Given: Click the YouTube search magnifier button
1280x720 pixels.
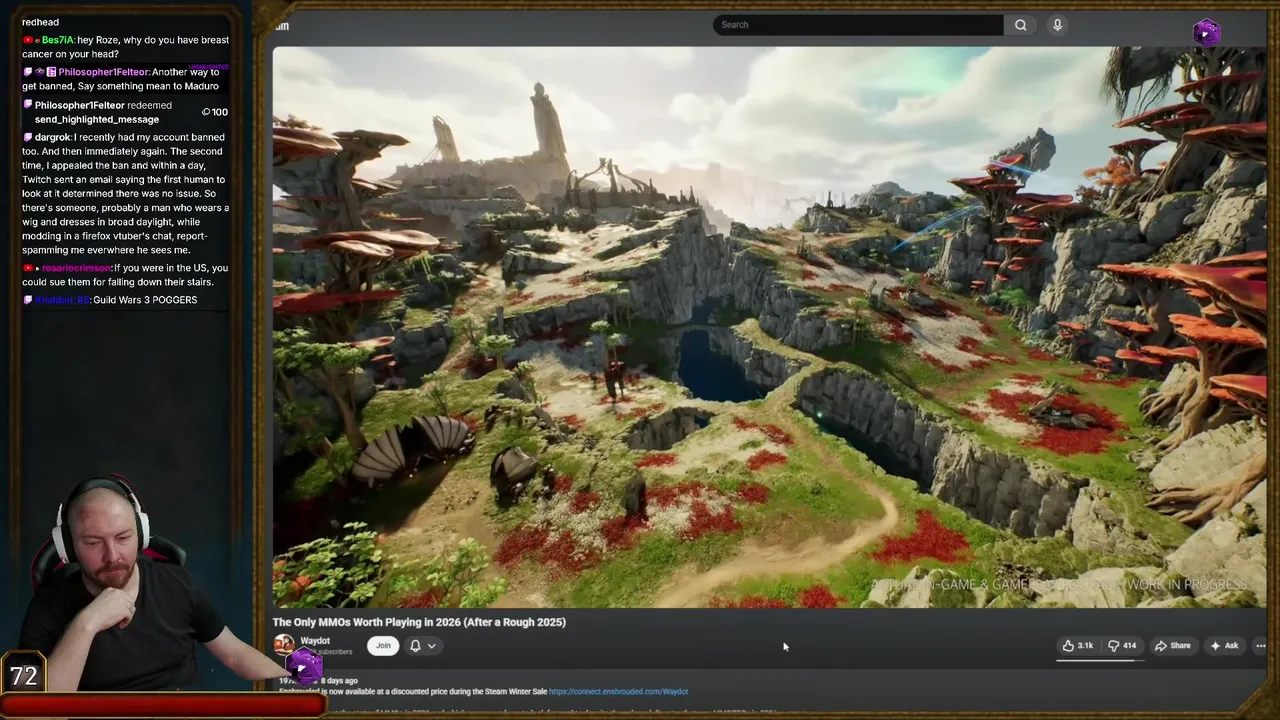Looking at the screenshot, I should coord(1020,25).
